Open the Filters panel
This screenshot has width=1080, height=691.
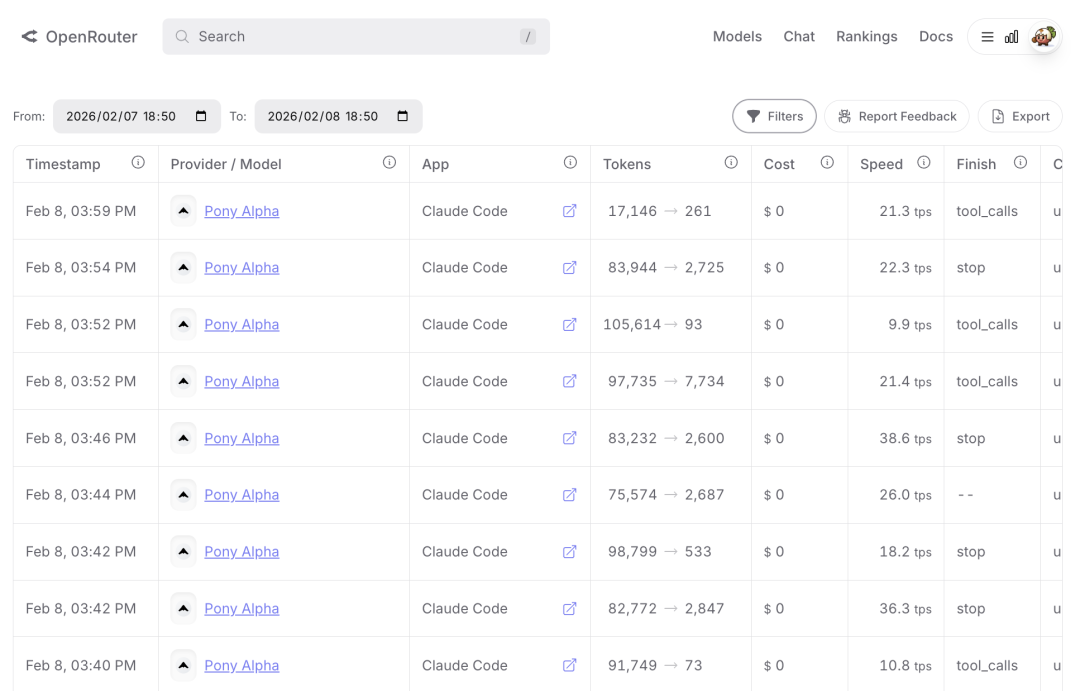pyautogui.click(x=774, y=116)
